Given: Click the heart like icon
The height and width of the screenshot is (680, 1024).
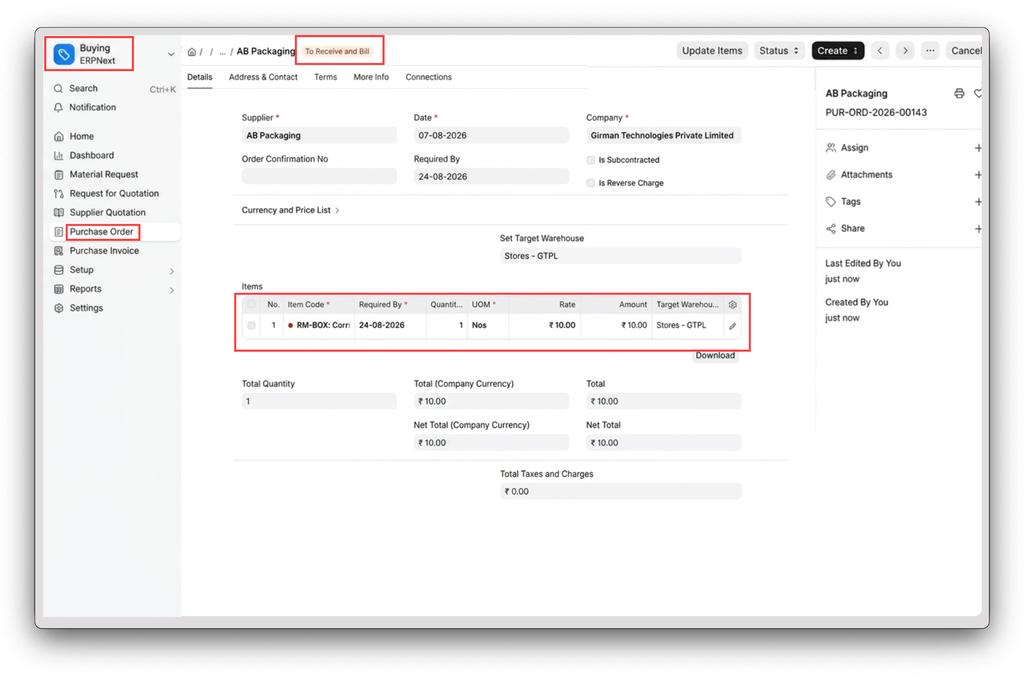Looking at the screenshot, I should [x=978, y=93].
